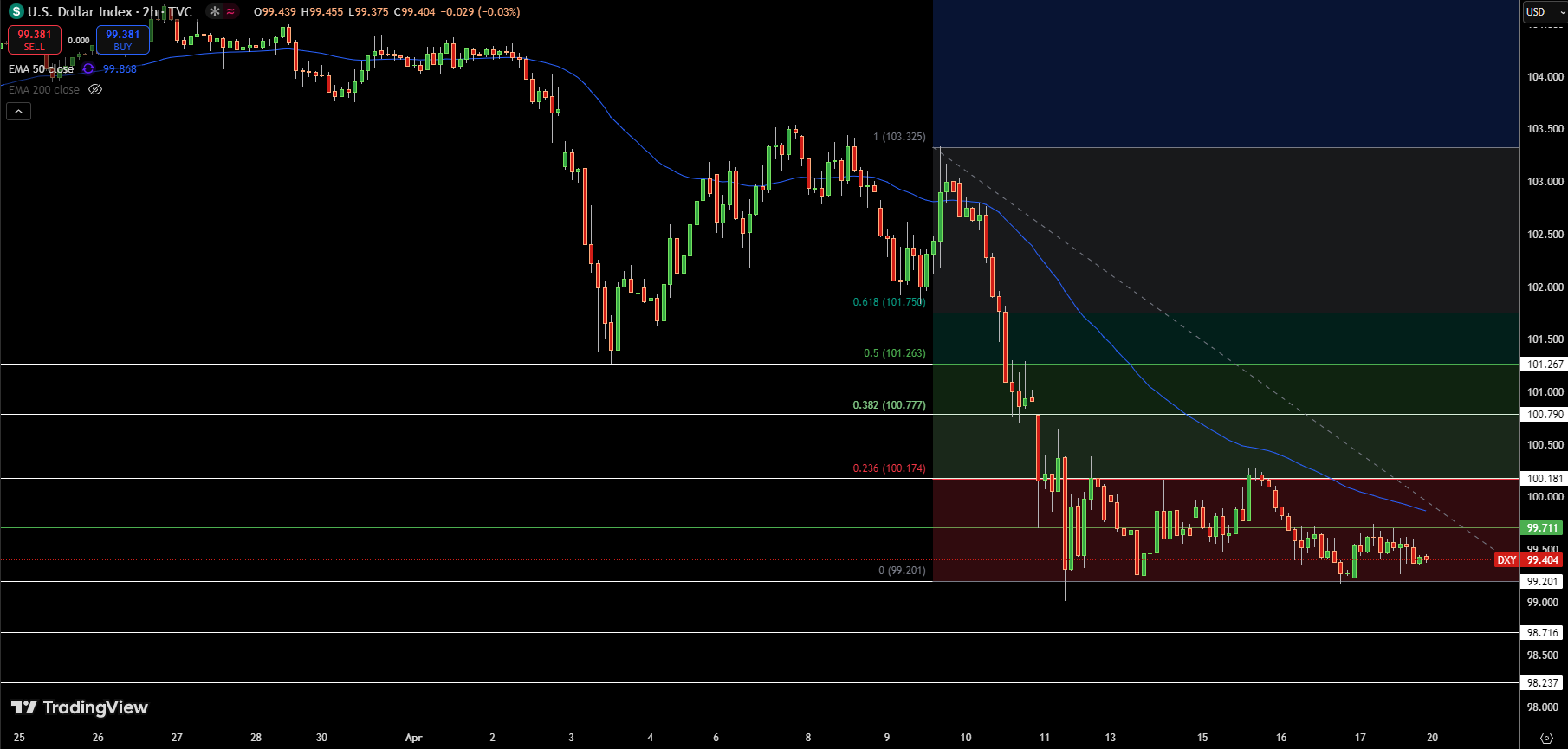Click the 0.618 (101.750) Fibonacci level label
The width and height of the screenshot is (1568, 749).
[x=889, y=302]
